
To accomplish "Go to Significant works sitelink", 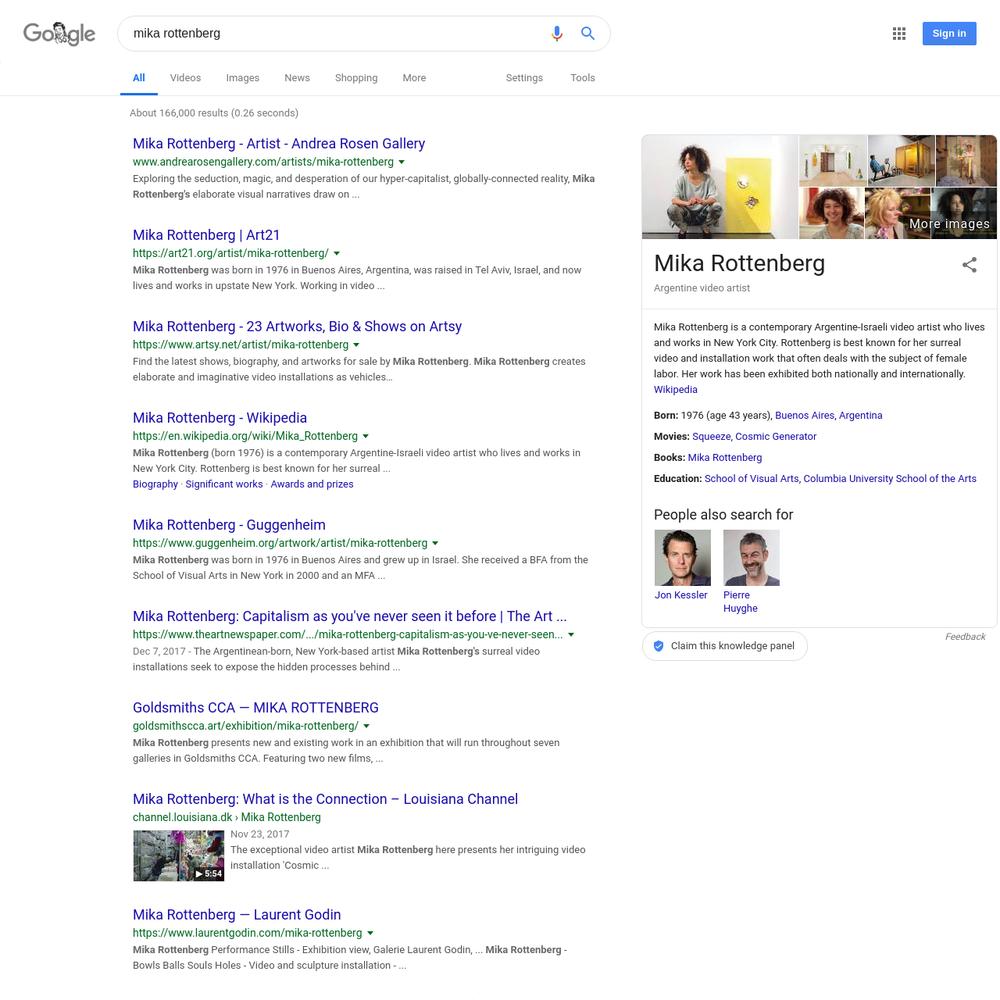I will click(224, 484).
